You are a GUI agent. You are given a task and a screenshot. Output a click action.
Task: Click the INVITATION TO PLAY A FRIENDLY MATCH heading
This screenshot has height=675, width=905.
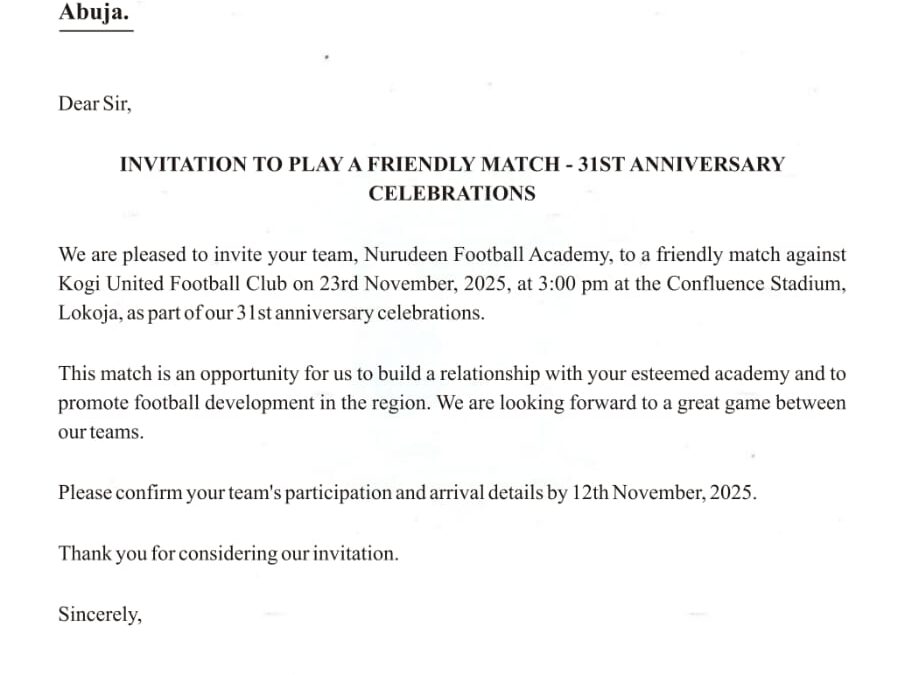[x=338, y=164]
